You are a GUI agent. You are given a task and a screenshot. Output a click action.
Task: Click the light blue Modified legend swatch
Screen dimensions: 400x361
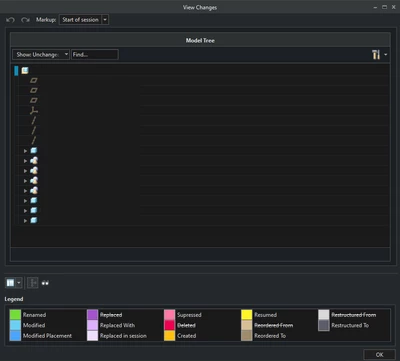point(15,325)
